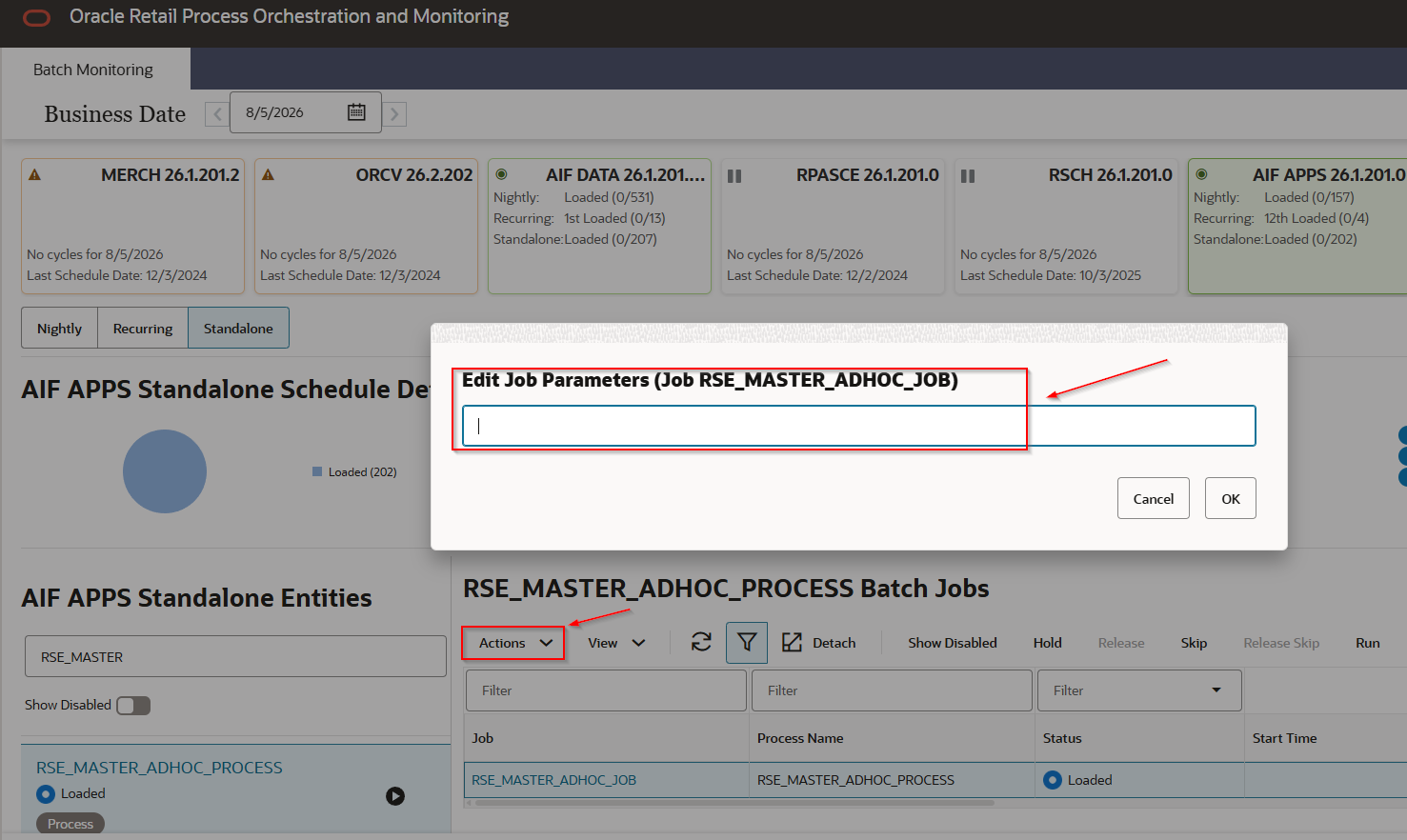This screenshot has width=1407, height=840.
Task: Click the Skip toolbar button
Action: point(1194,643)
